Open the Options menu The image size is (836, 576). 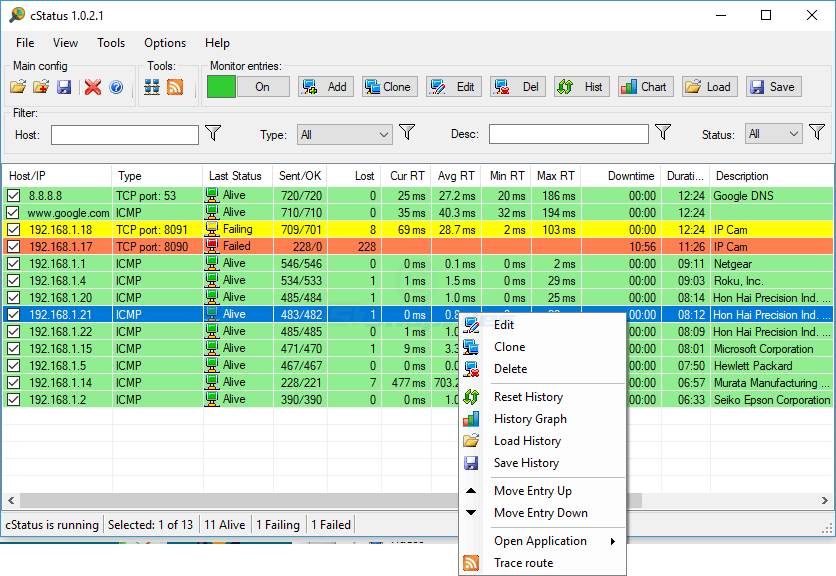165,43
